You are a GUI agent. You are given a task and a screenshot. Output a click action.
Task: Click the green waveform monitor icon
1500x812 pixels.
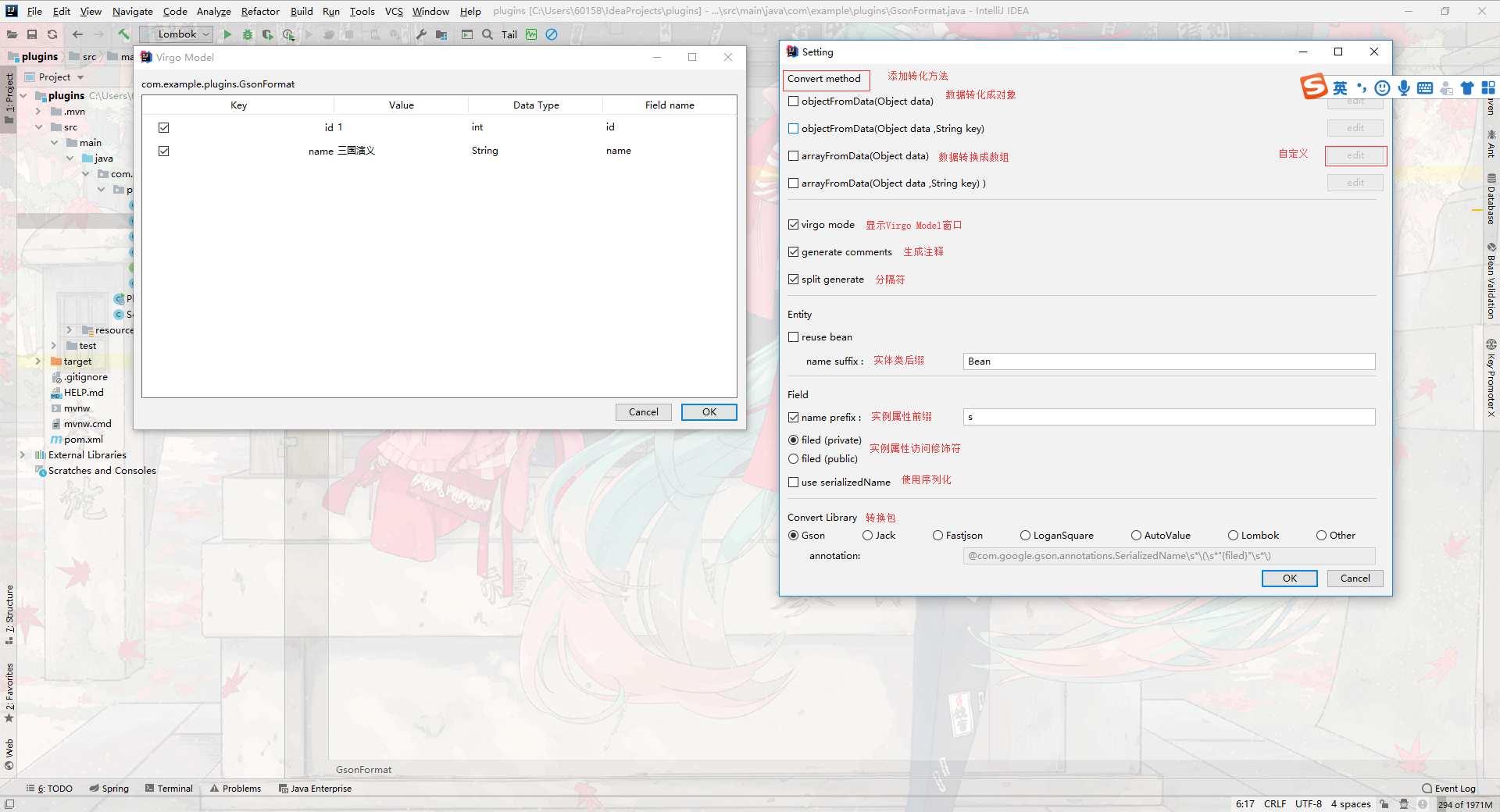[x=531, y=34]
